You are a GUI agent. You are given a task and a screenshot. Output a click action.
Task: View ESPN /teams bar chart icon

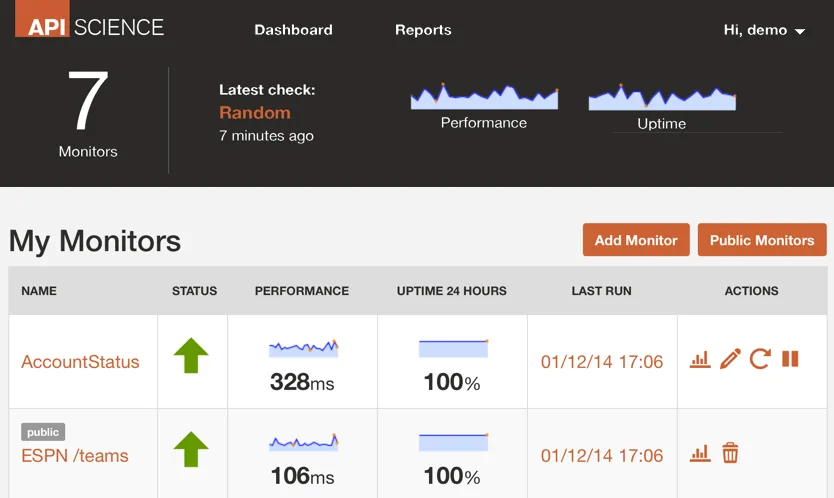coord(700,453)
